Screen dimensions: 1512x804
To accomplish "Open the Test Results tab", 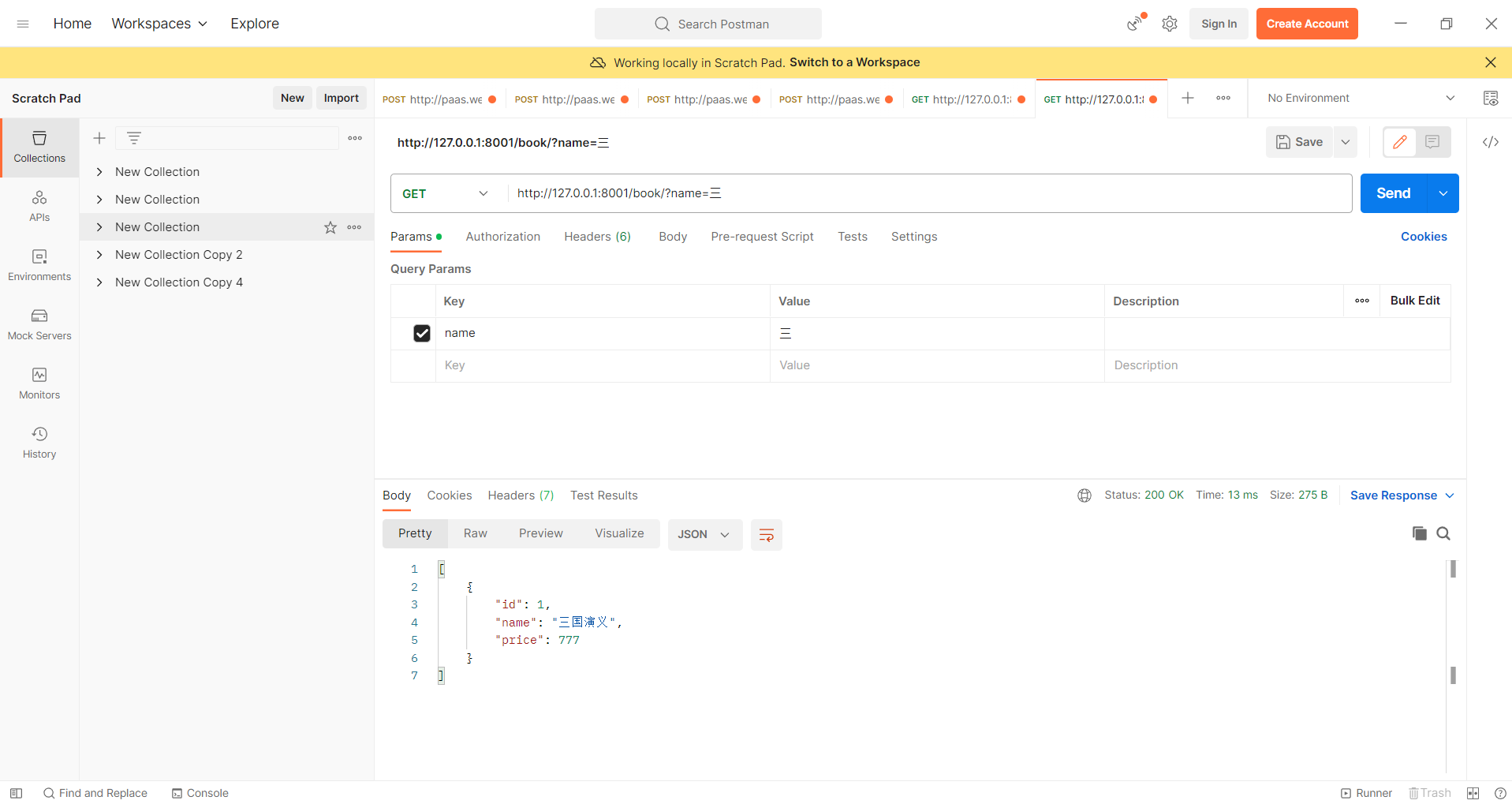I will click(x=603, y=495).
